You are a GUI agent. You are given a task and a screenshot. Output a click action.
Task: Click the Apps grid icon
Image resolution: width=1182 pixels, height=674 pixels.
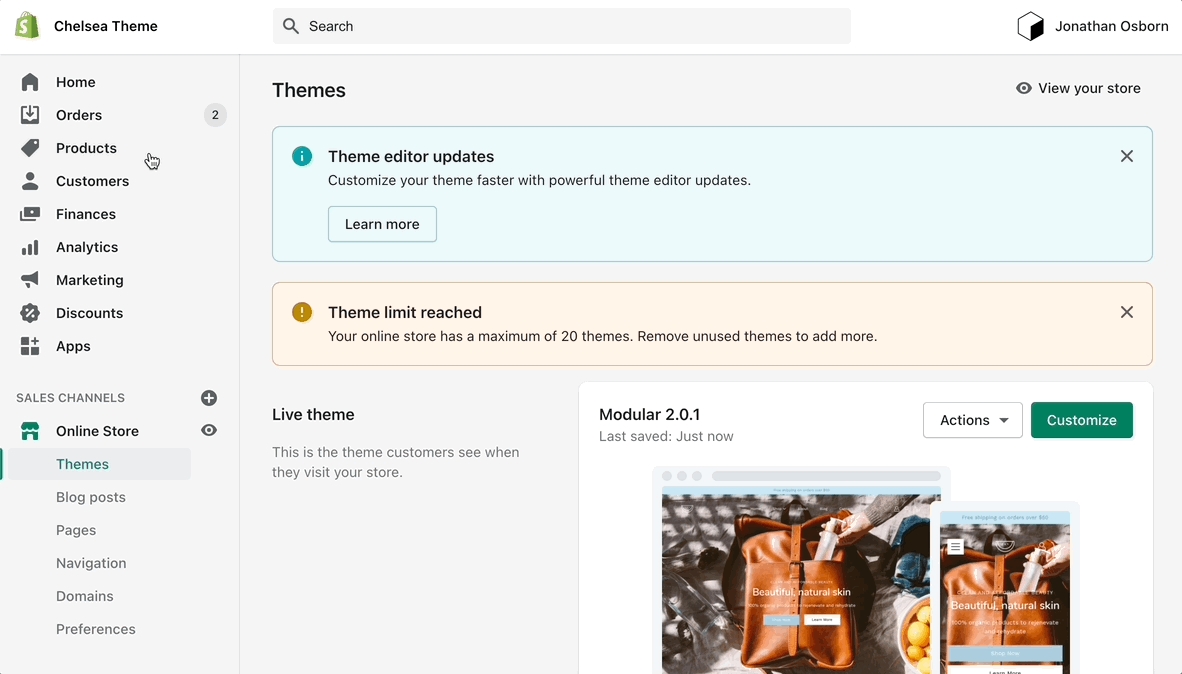point(30,346)
